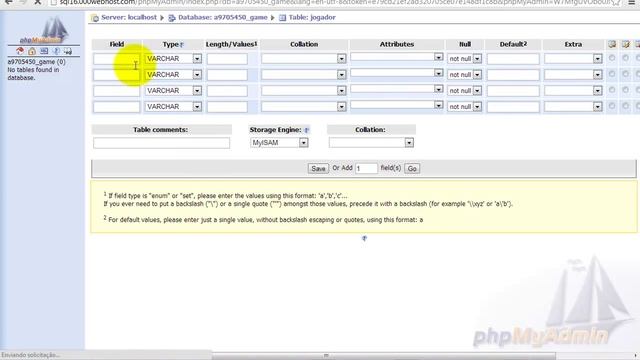Click the third row Field name input

click(x=116, y=91)
